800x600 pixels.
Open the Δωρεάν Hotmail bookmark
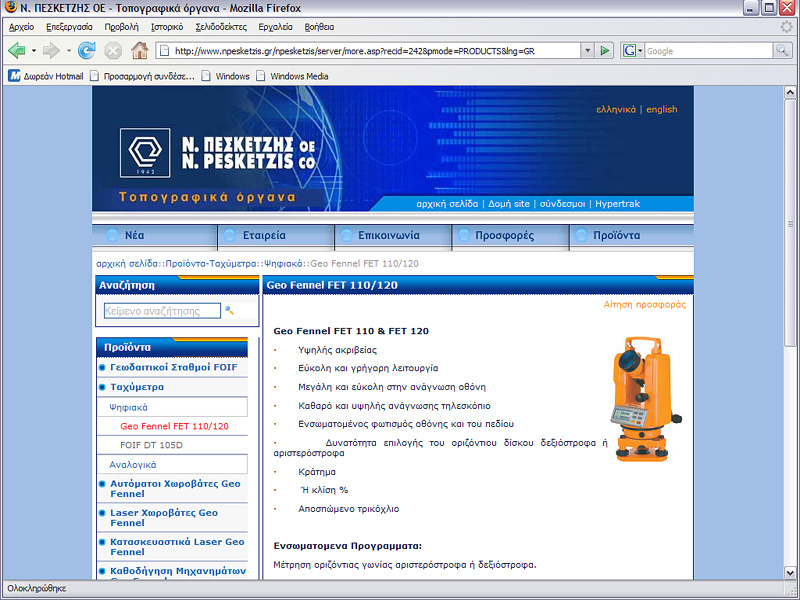point(46,76)
